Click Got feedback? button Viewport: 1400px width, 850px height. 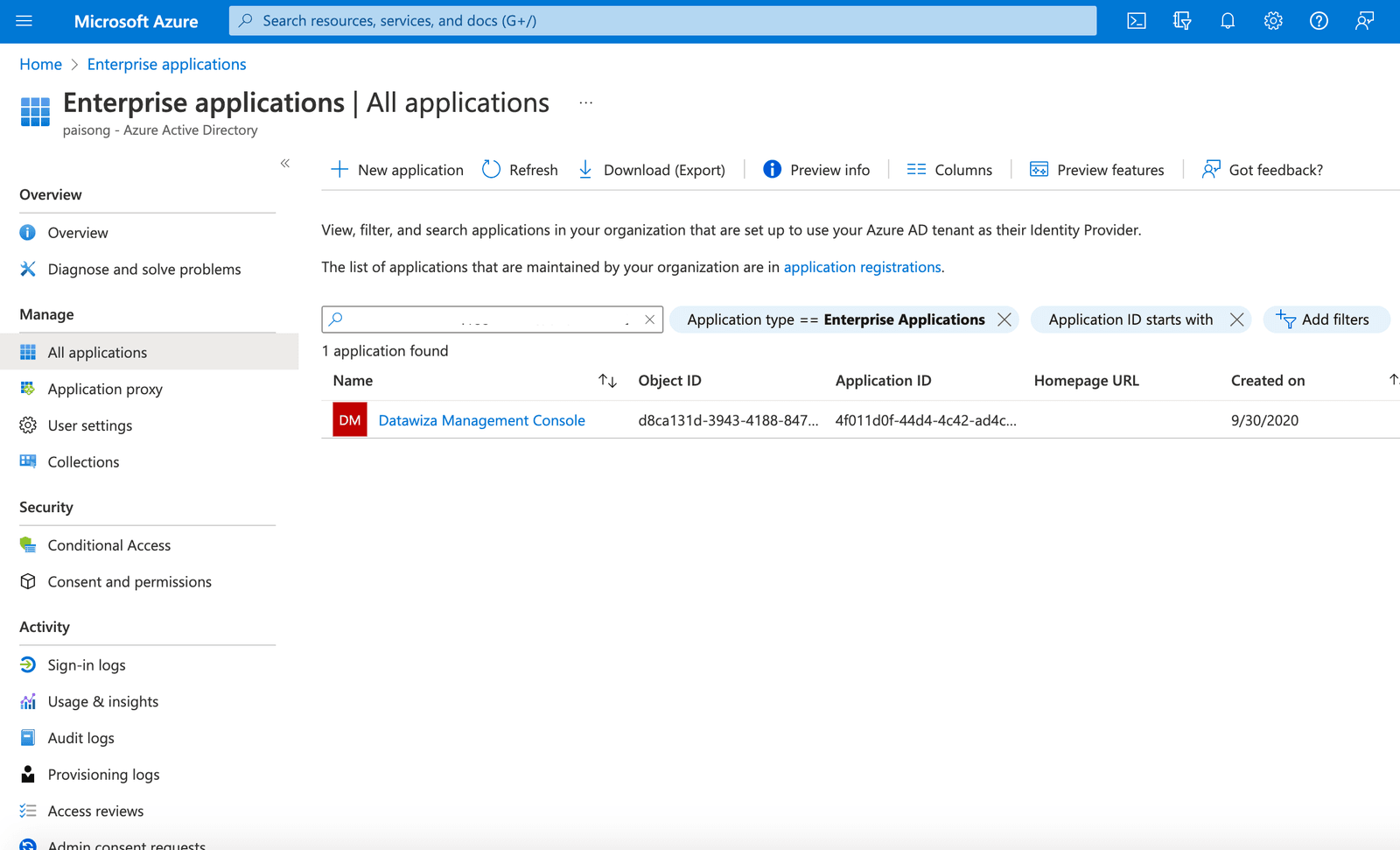[1263, 170]
